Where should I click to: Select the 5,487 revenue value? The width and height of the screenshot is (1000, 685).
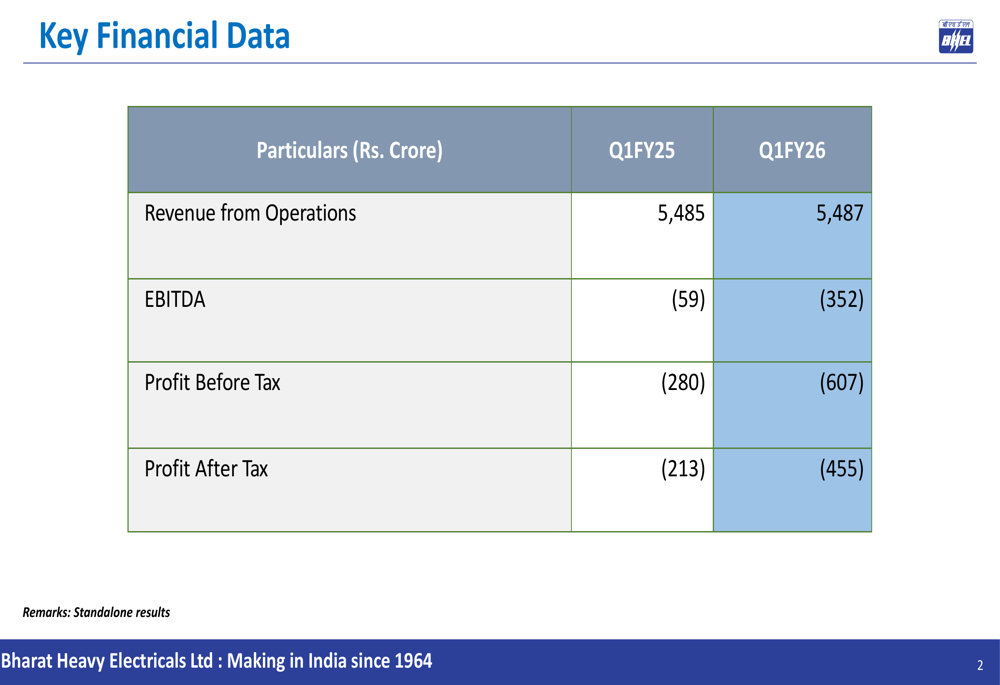[x=840, y=213]
